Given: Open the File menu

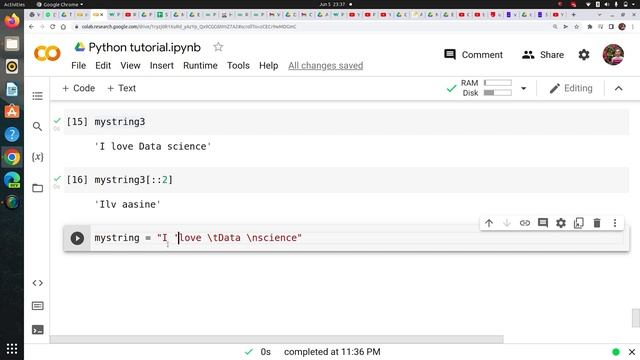Looking at the screenshot, I should coord(78,66).
